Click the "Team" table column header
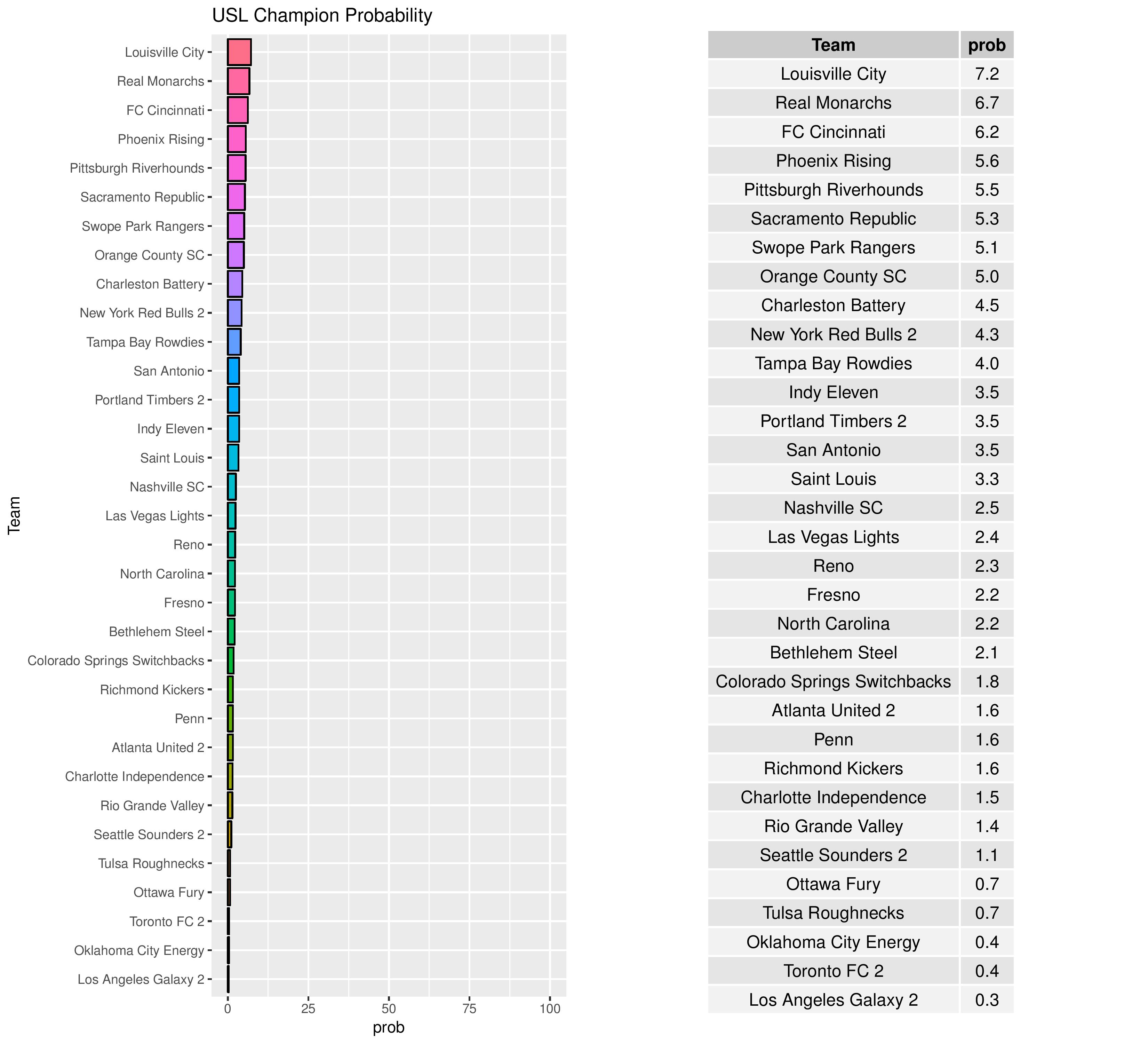Screen dimensions: 1148x1044 pyautogui.click(x=833, y=45)
